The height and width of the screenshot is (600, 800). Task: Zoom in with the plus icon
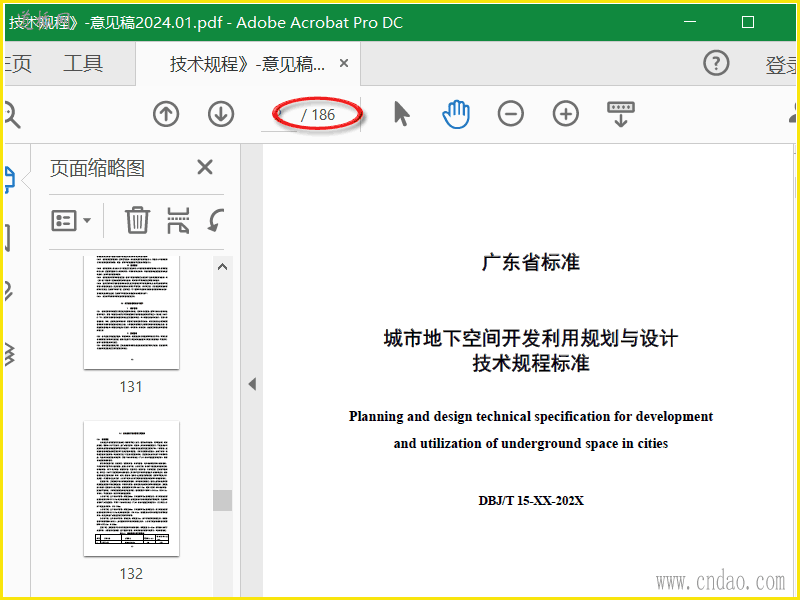[566, 113]
